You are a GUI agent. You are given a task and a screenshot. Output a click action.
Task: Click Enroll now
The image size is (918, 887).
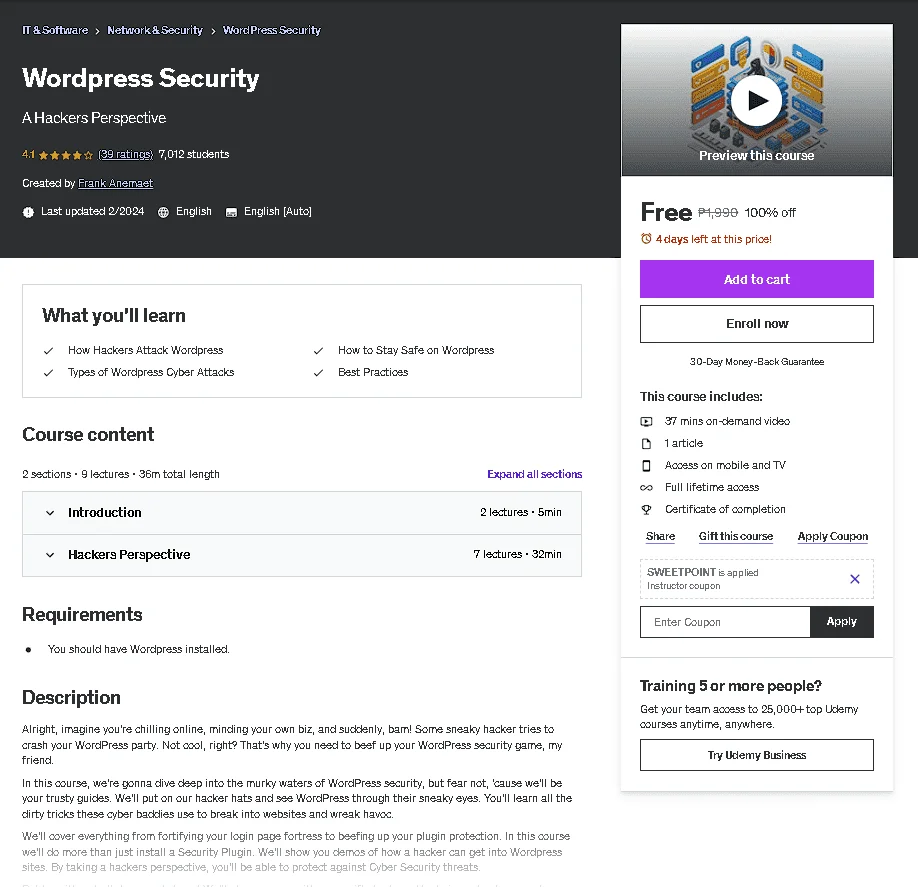pyautogui.click(x=756, y=324)
